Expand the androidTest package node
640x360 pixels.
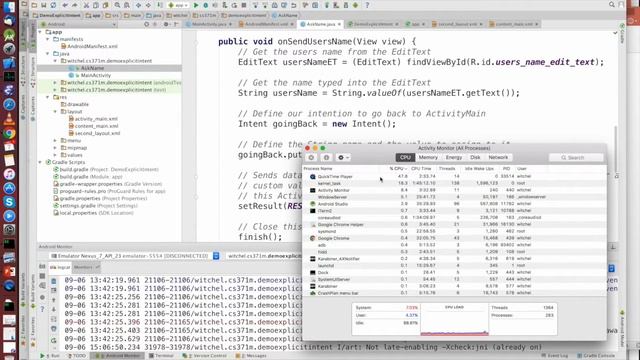pyautogui.click(x=55, y=82)
